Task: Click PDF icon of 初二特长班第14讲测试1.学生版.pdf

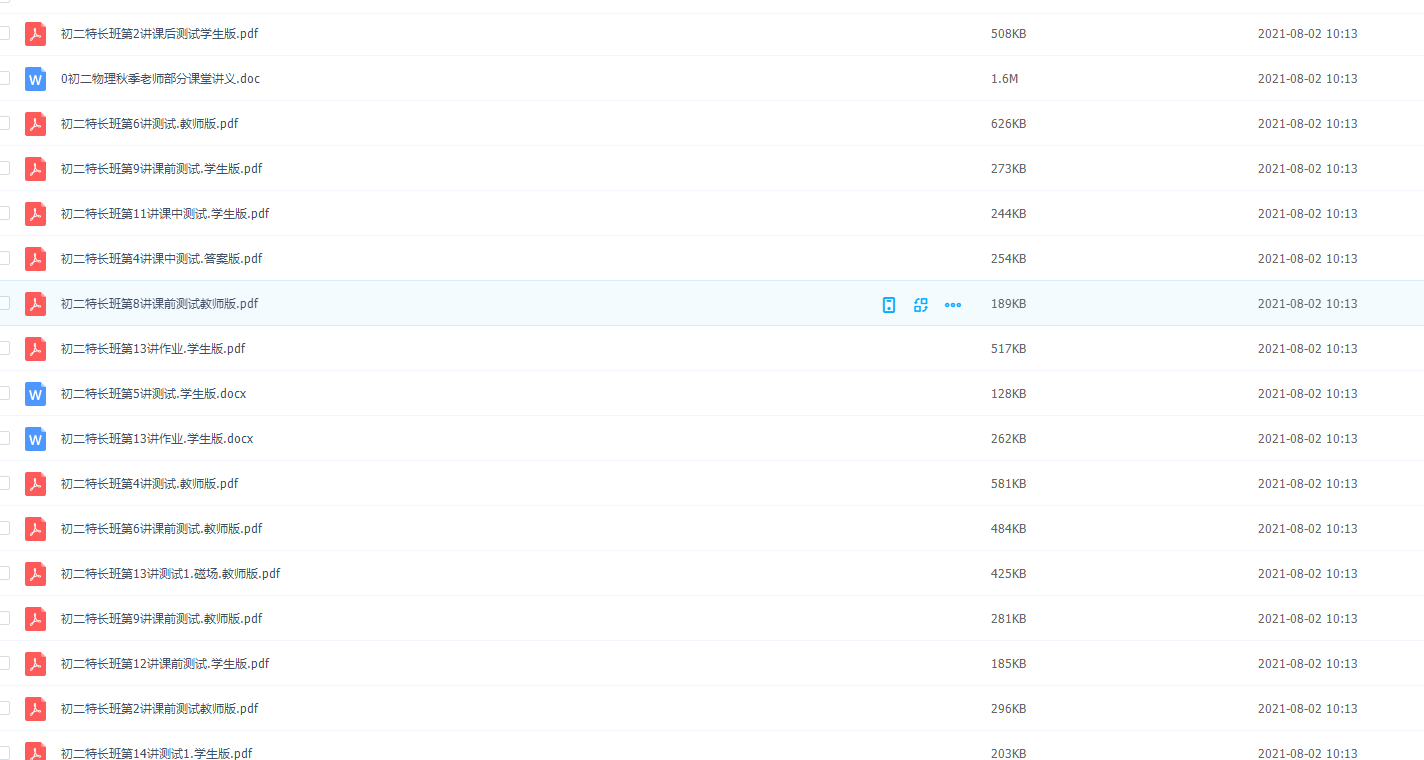Action: point(36,752)
